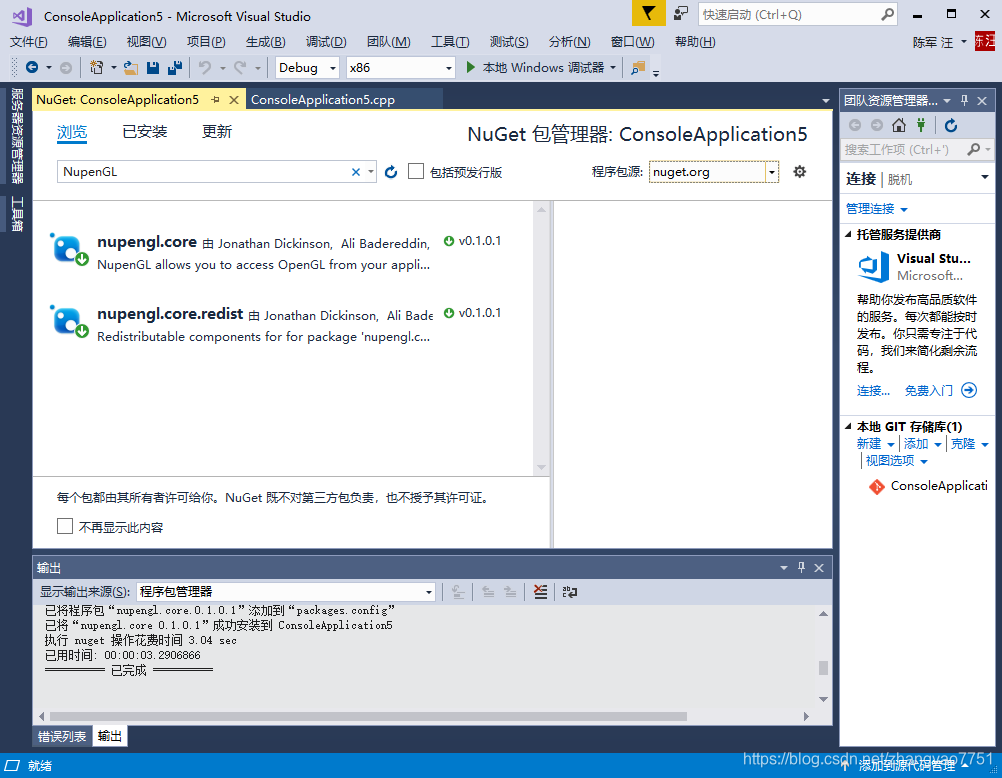Click the home icon in Team Explorer

coord(899,125)
